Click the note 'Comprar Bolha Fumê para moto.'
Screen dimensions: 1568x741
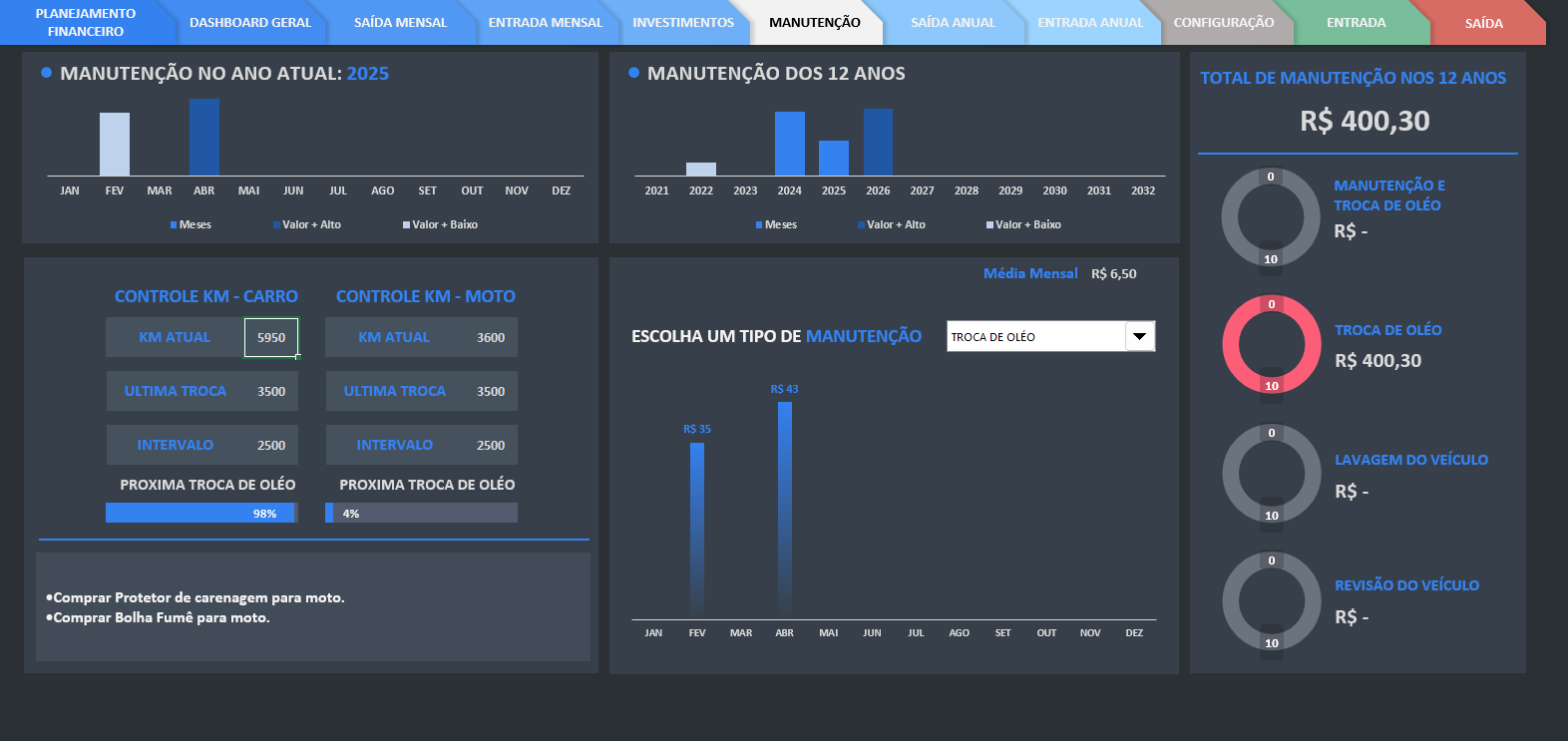(x=158, y=617)
